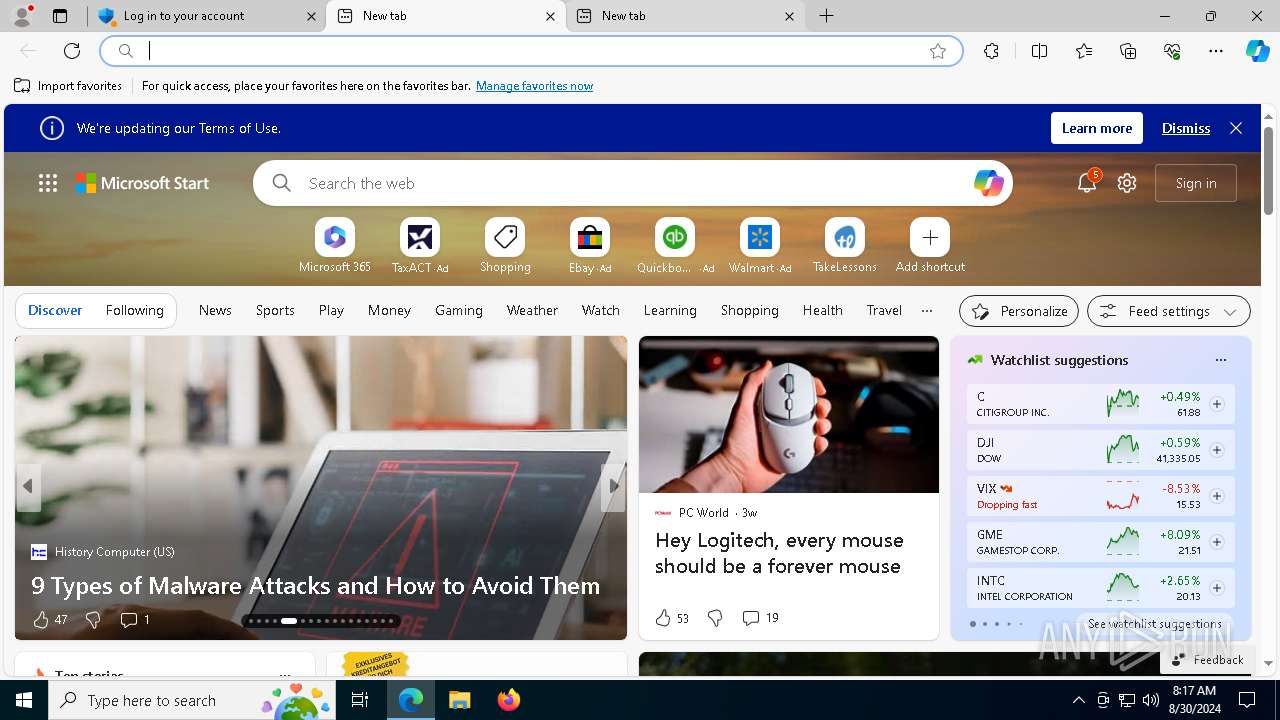This screenshot has height=720, width=1280.
Task: Show hidden system tray icons
Action: (1078, 700)
